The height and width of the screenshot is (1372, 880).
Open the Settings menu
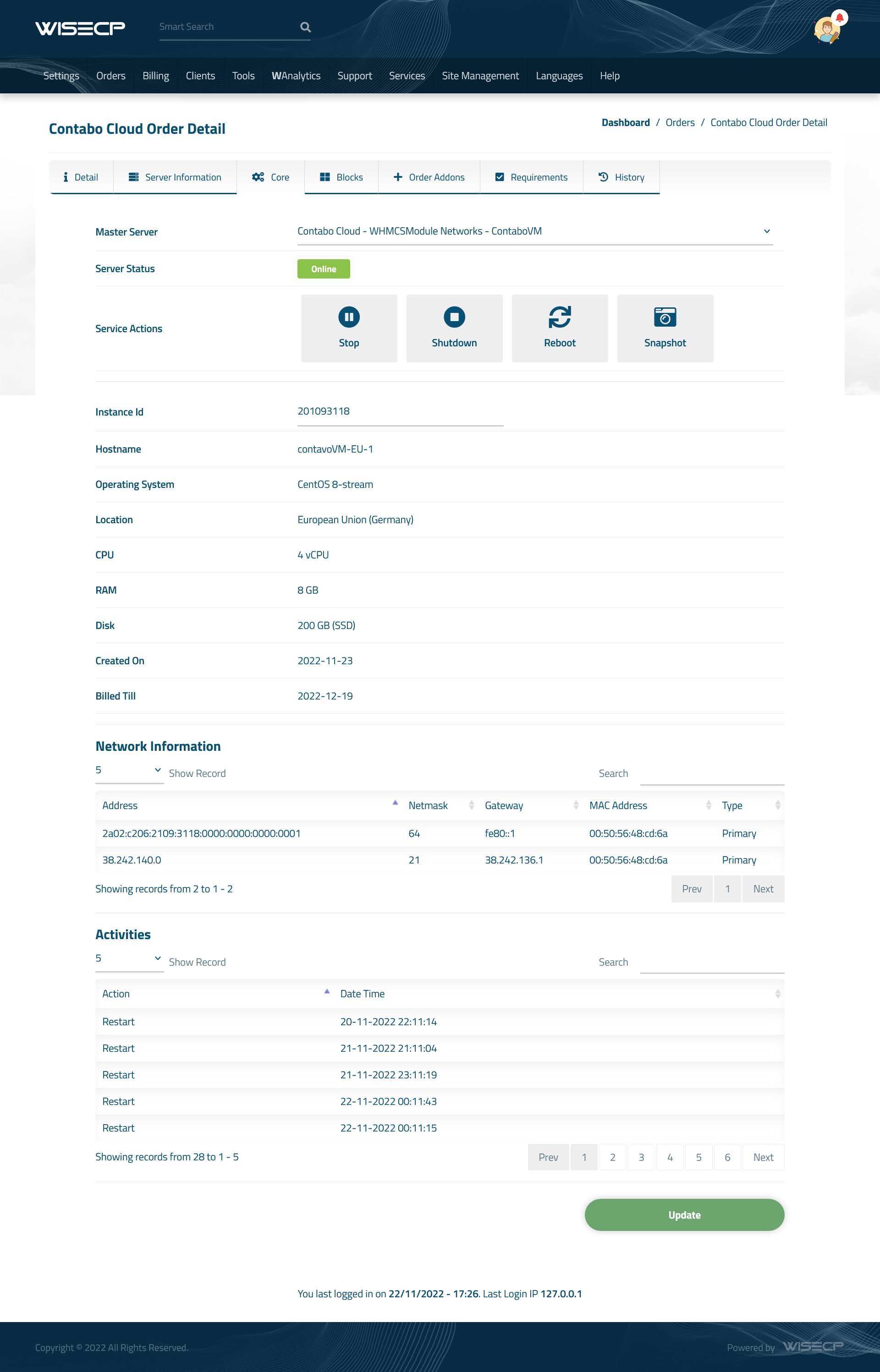point(61,76)
